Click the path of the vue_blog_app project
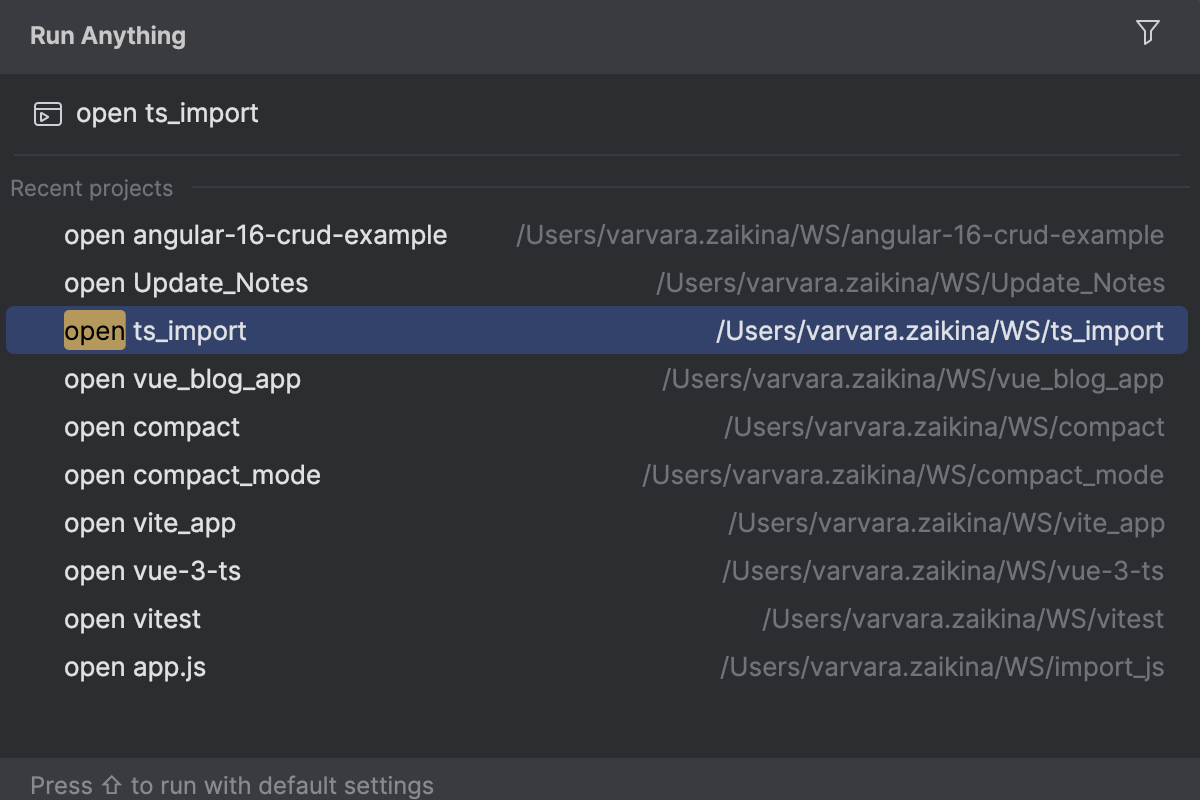 (x=913, y=379)
